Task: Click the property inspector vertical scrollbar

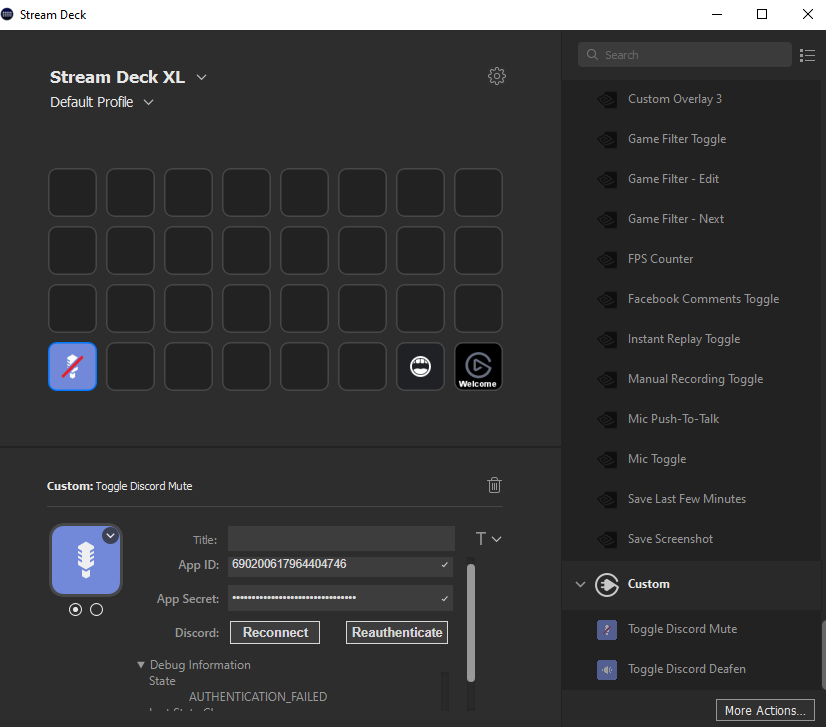Action: tap(471, 623)
